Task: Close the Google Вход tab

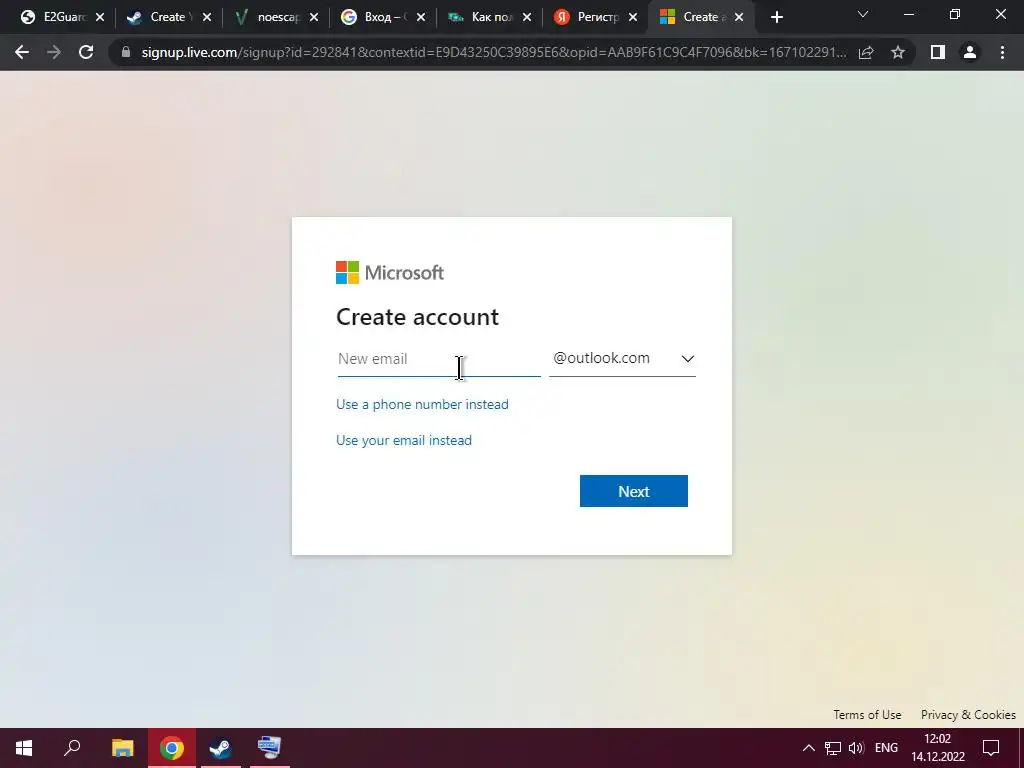Action: point(421,18)
